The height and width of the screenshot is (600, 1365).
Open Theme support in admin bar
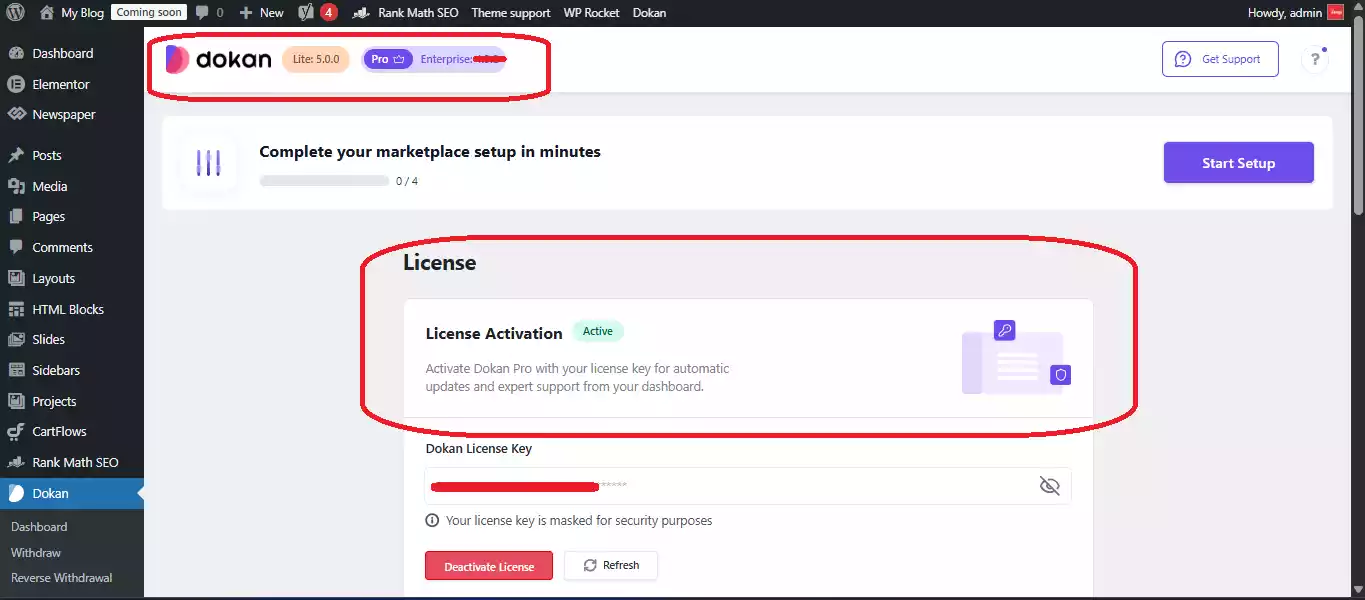pos(510,13)
